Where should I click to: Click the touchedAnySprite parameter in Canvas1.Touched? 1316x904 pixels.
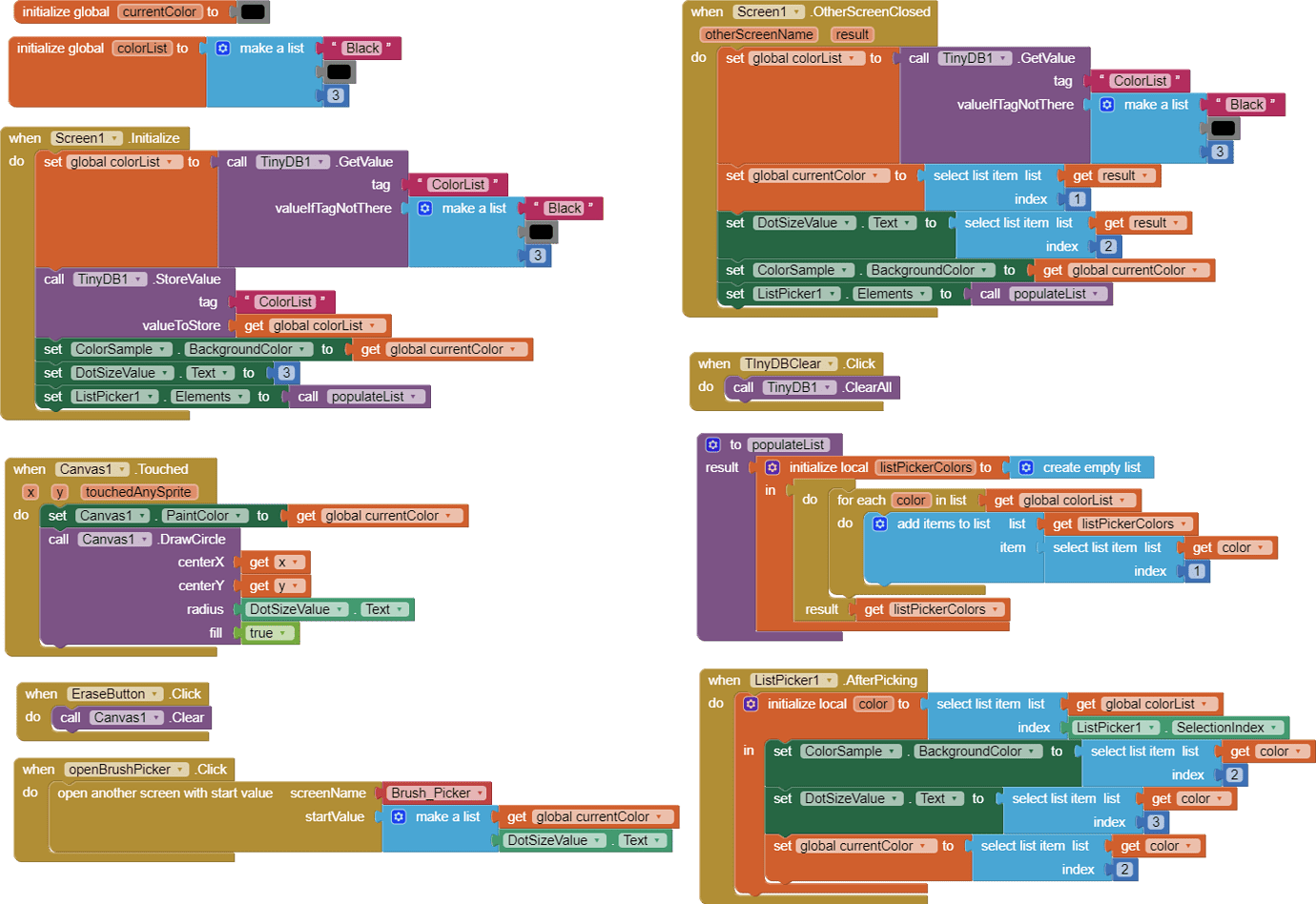pyautogui.click(x=138, y=492)
